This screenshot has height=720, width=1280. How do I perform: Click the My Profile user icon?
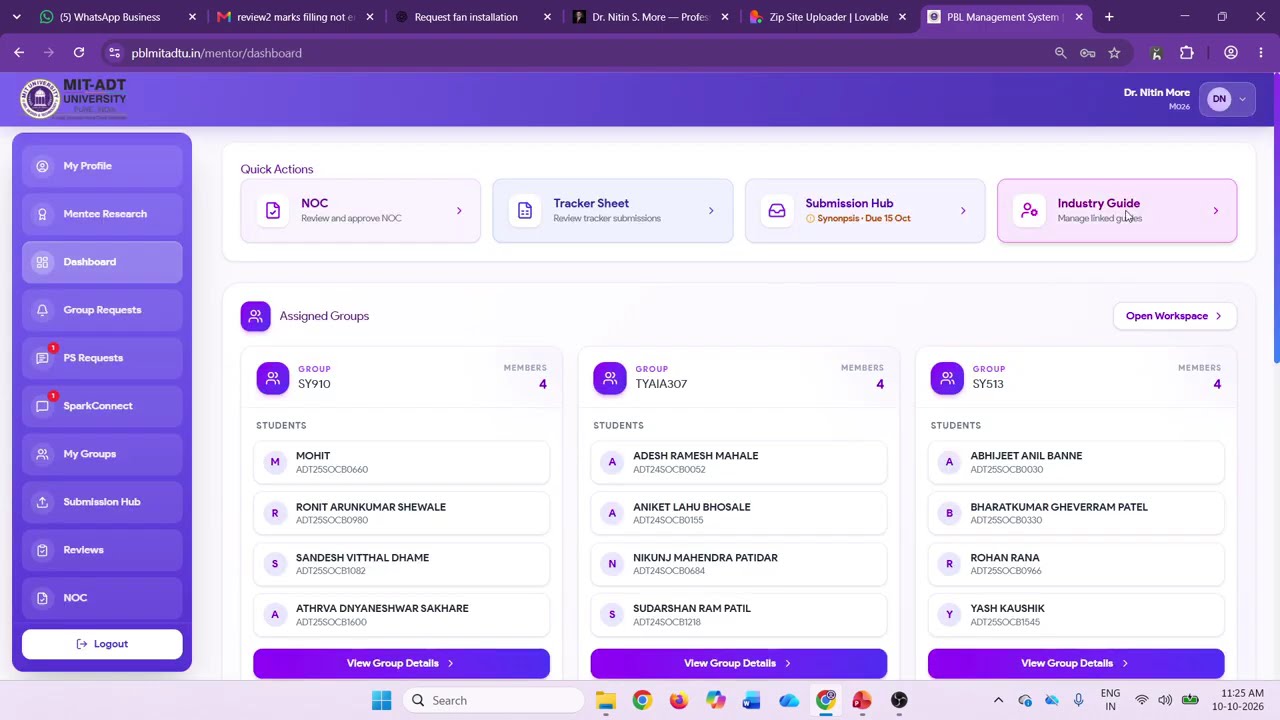point(42,166)
